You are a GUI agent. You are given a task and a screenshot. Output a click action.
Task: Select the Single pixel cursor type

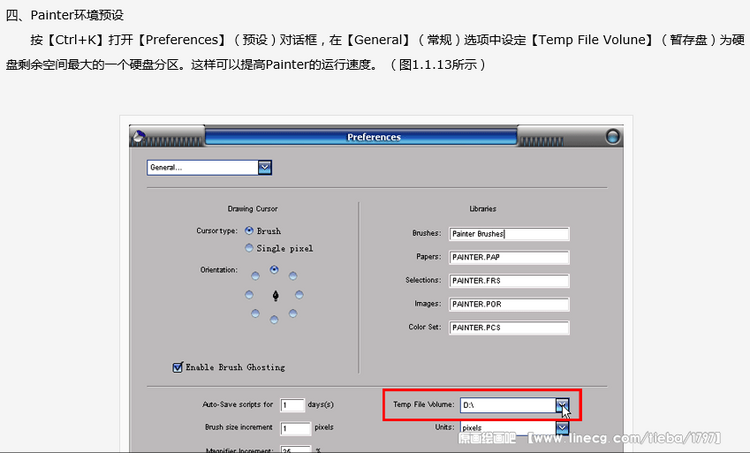249,248
